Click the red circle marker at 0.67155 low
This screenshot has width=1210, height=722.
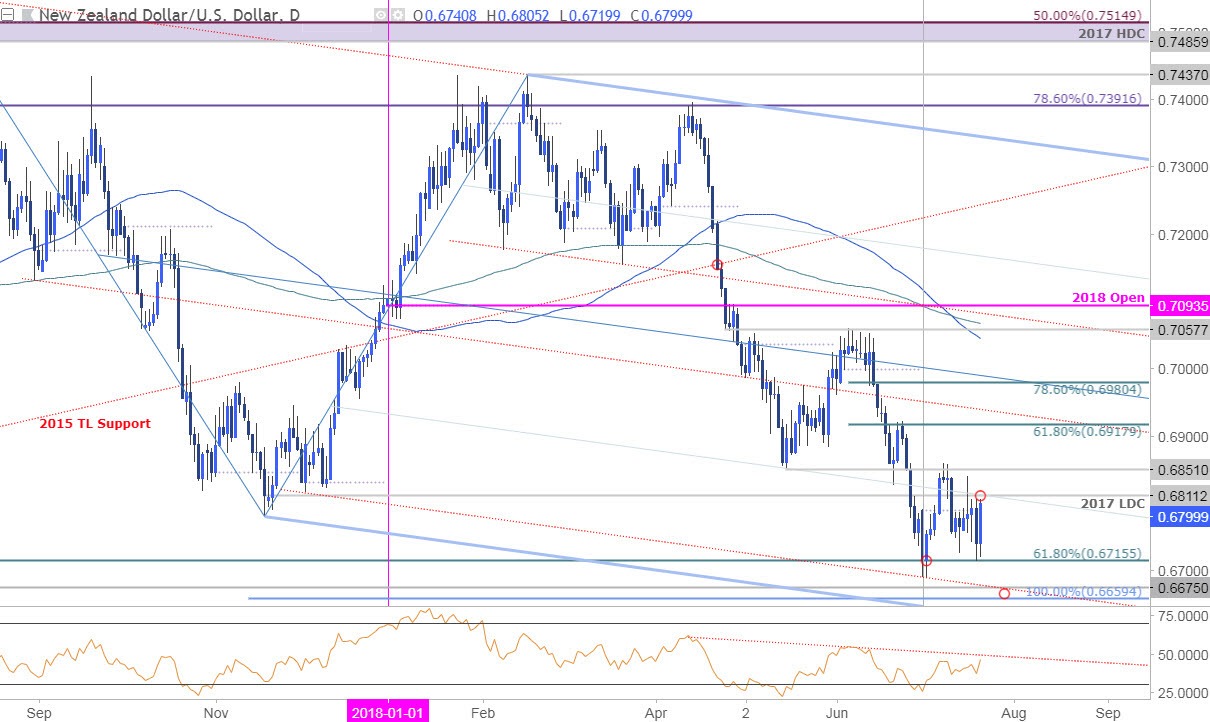(x=927, y=560)
